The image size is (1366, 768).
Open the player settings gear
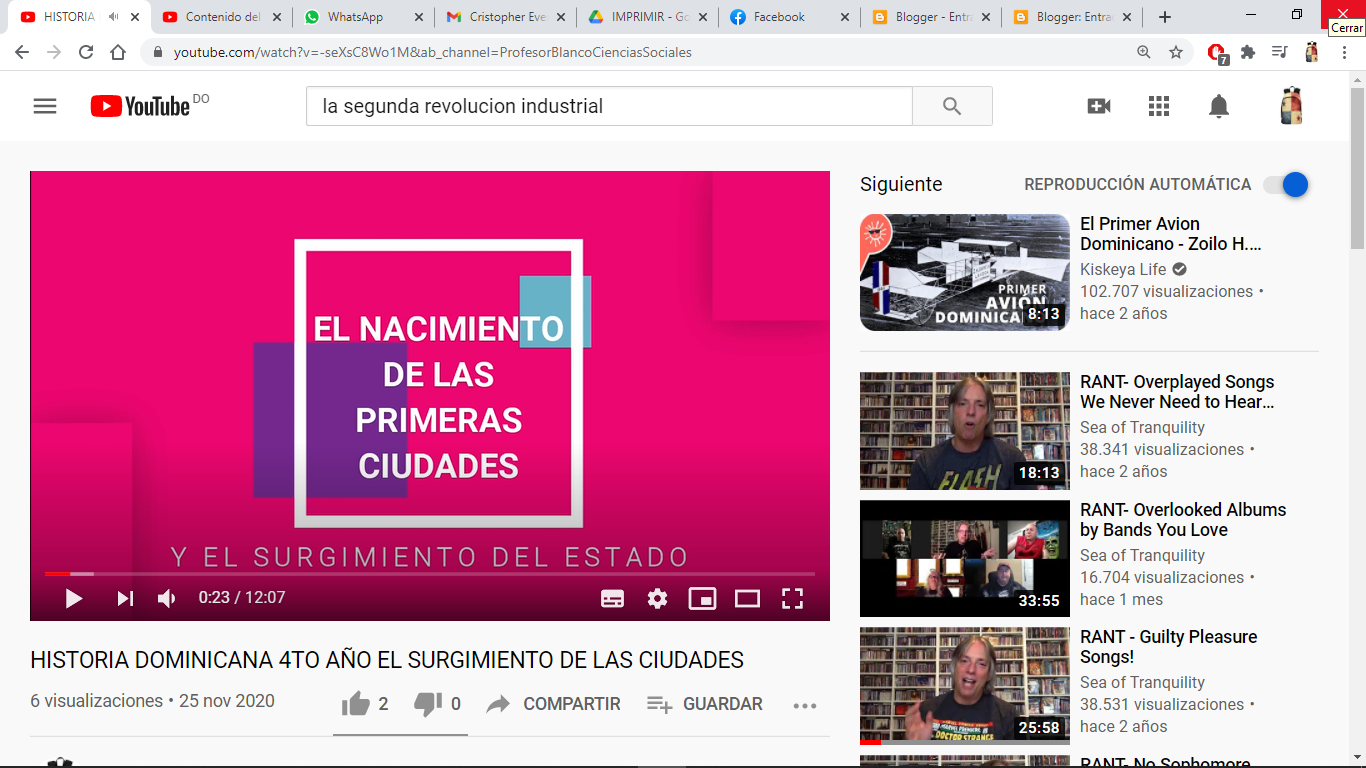[657, 598]
